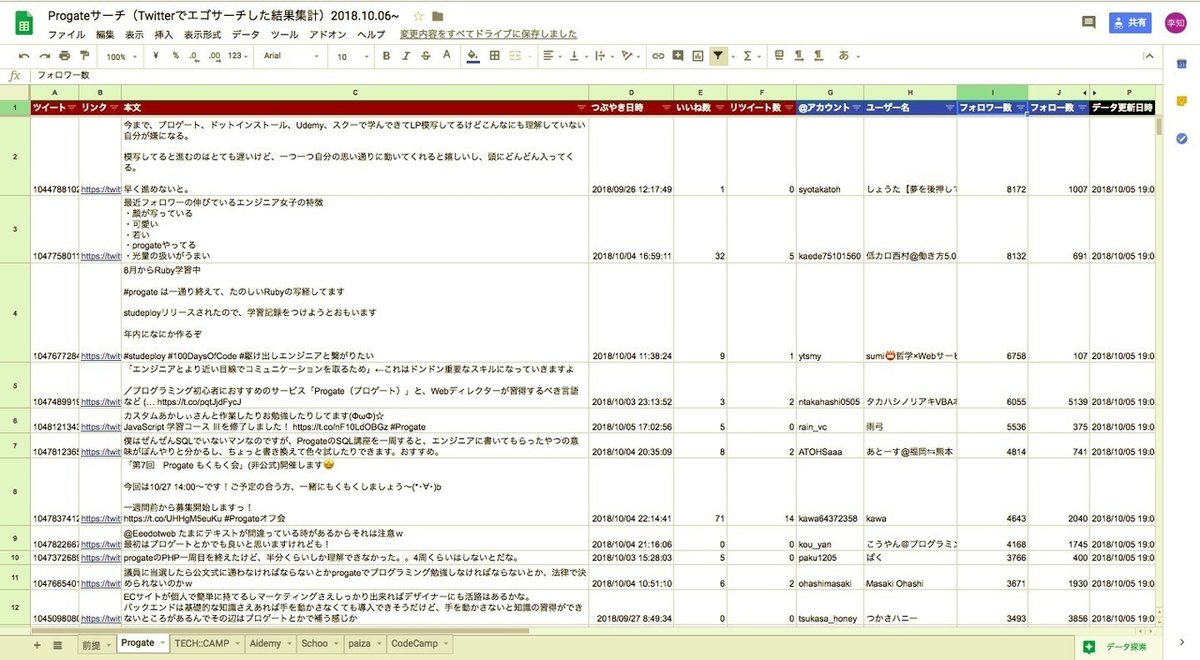Toggle bold formatting

[387, 56]
